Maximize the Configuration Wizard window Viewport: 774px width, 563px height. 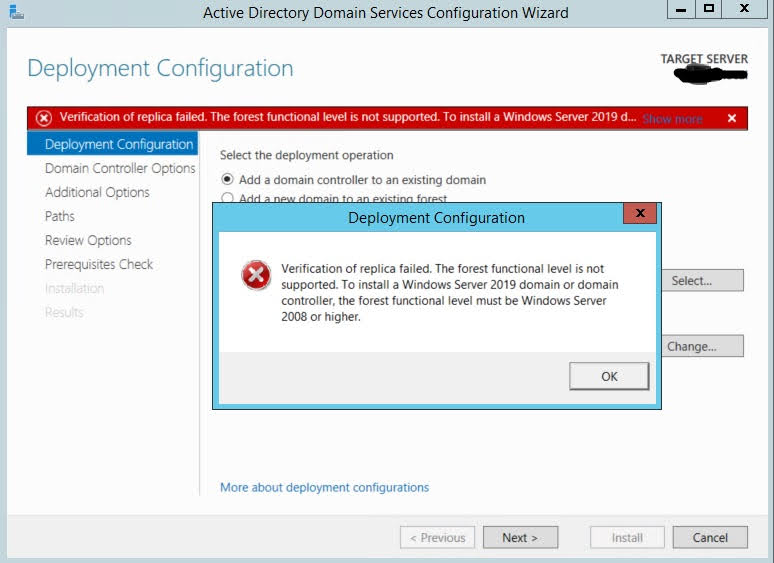coord(709,9)
